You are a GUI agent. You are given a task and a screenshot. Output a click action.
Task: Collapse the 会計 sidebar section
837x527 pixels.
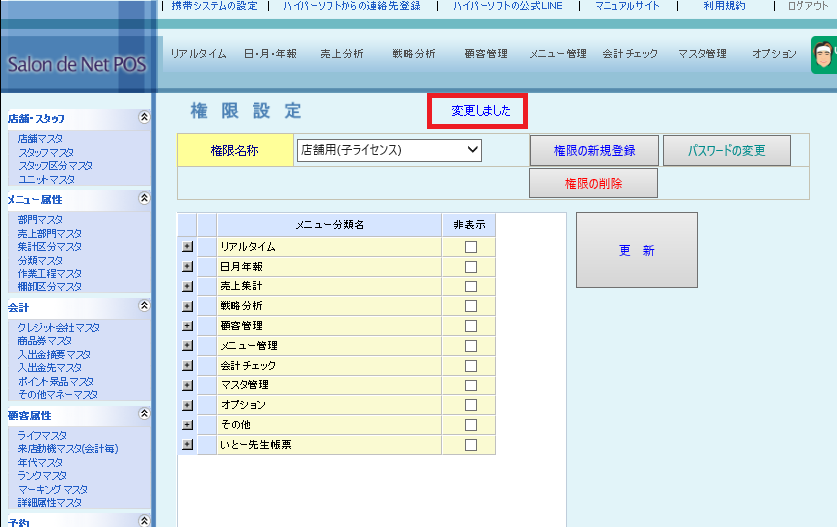point(144,306)
